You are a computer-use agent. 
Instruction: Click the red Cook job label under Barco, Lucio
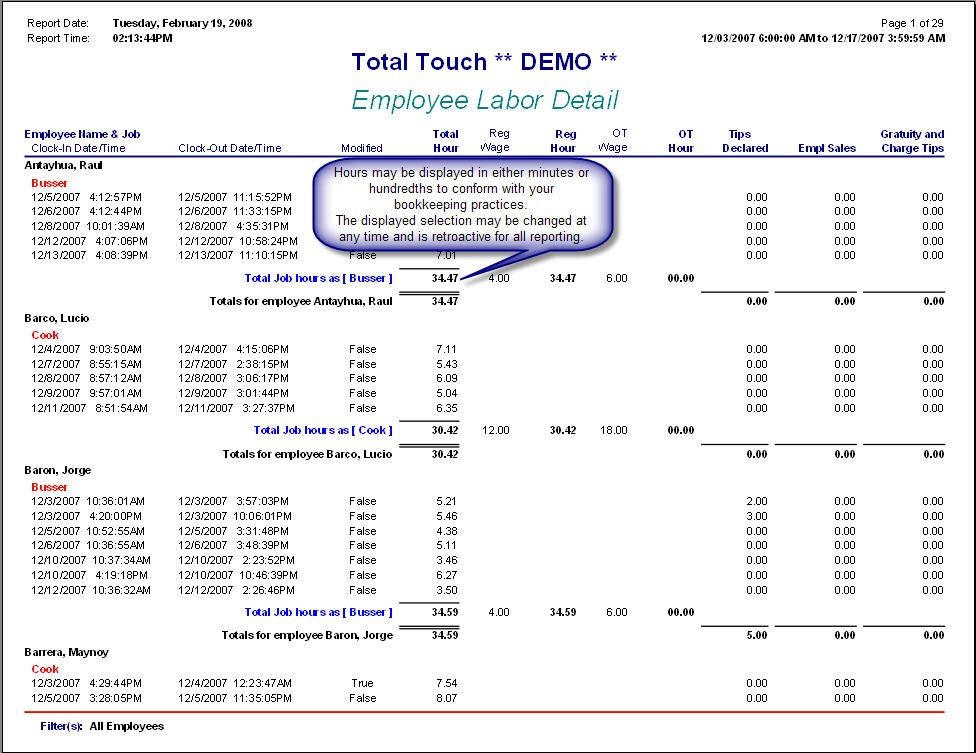tap(45, 335)
